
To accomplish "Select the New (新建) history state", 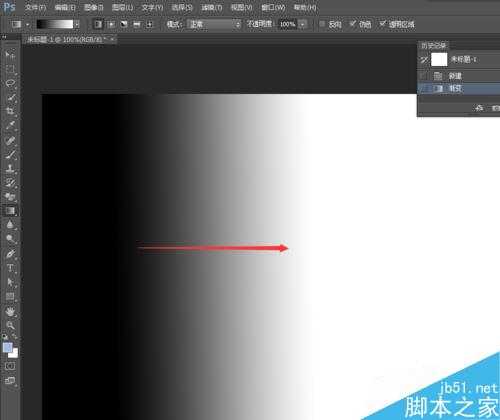I will coord(459,76).
